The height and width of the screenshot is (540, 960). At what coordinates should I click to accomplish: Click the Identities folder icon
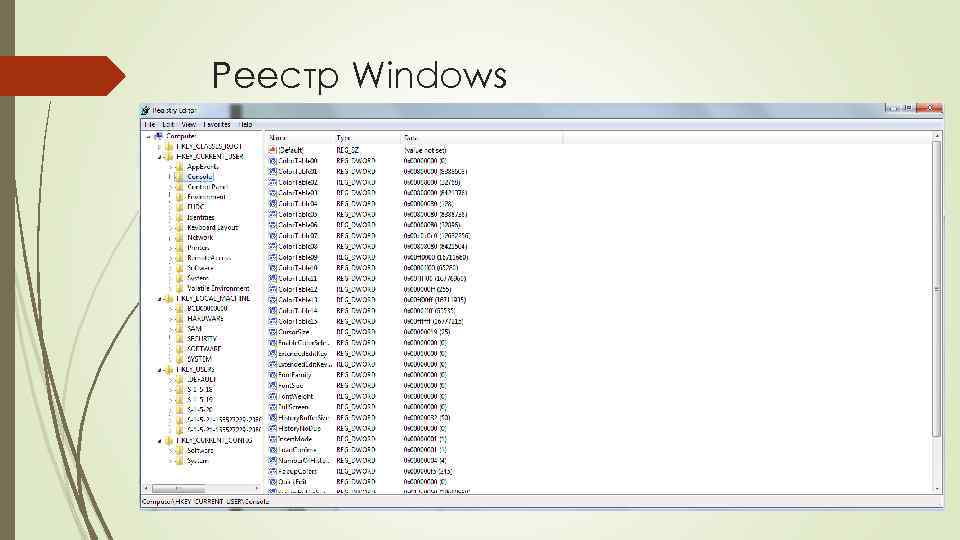(x=179, y=217)
